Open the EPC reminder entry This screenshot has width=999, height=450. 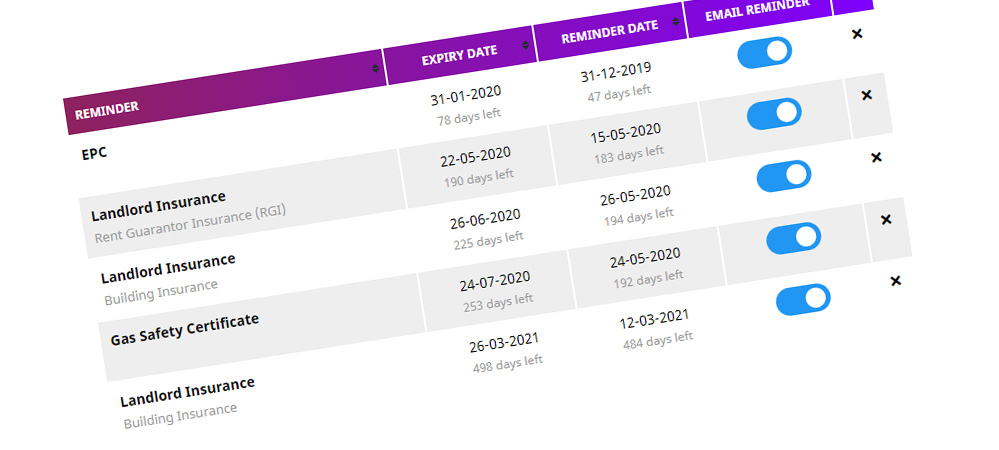point(94,153)
